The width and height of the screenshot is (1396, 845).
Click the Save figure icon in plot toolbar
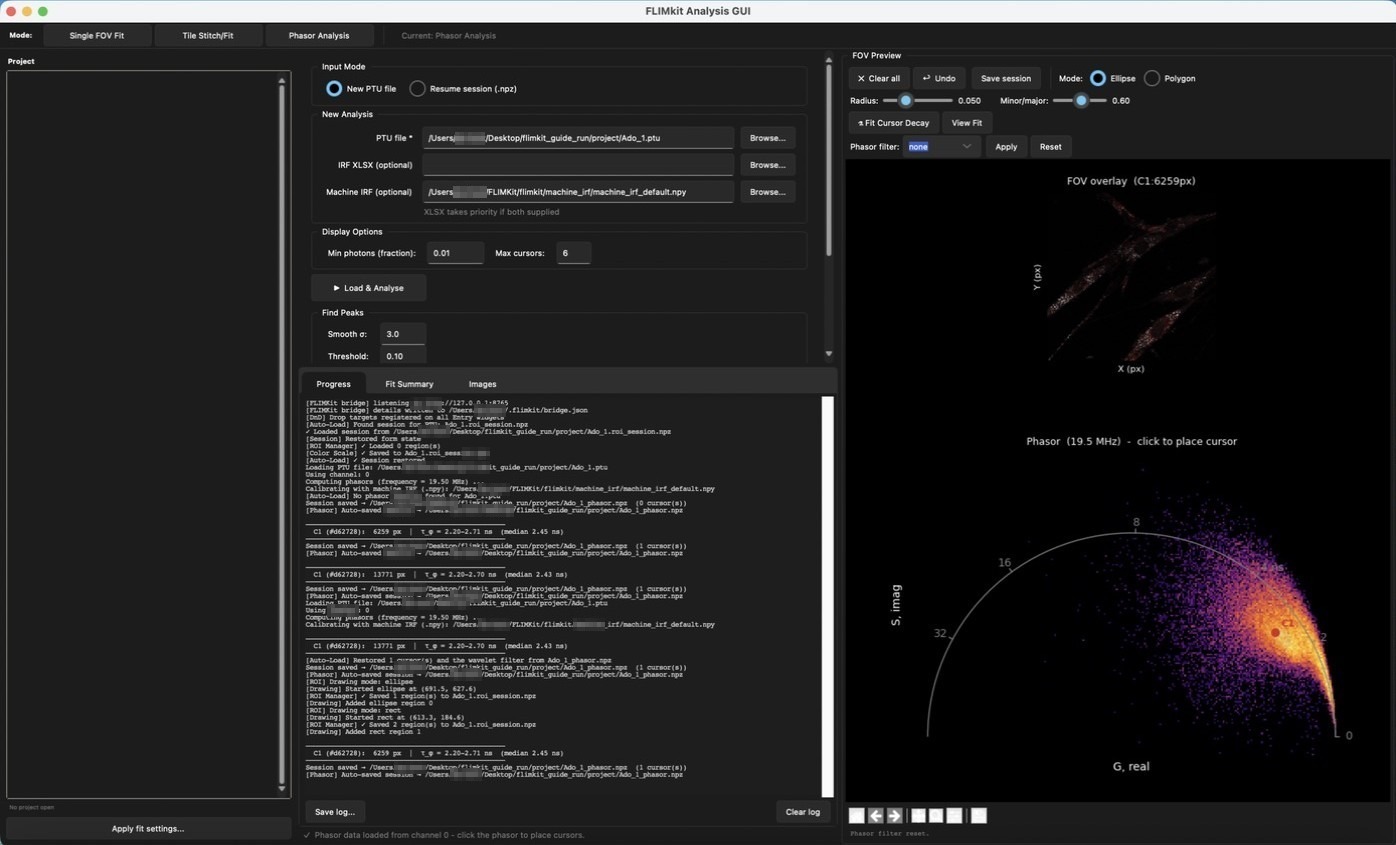[979, 816]
